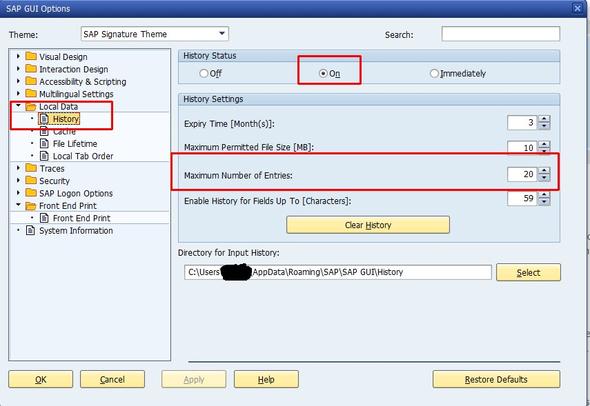
Task: Click the History page icon
Action: [44, 119]
